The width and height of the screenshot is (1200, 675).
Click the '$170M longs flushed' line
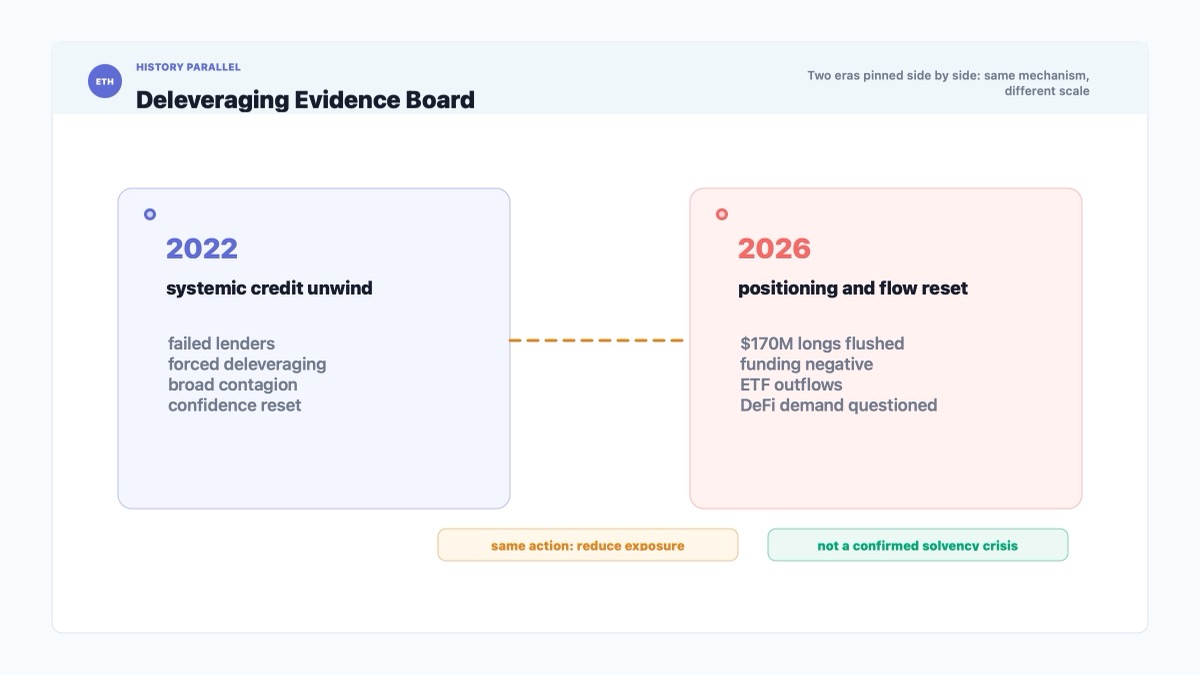(822, 344)
